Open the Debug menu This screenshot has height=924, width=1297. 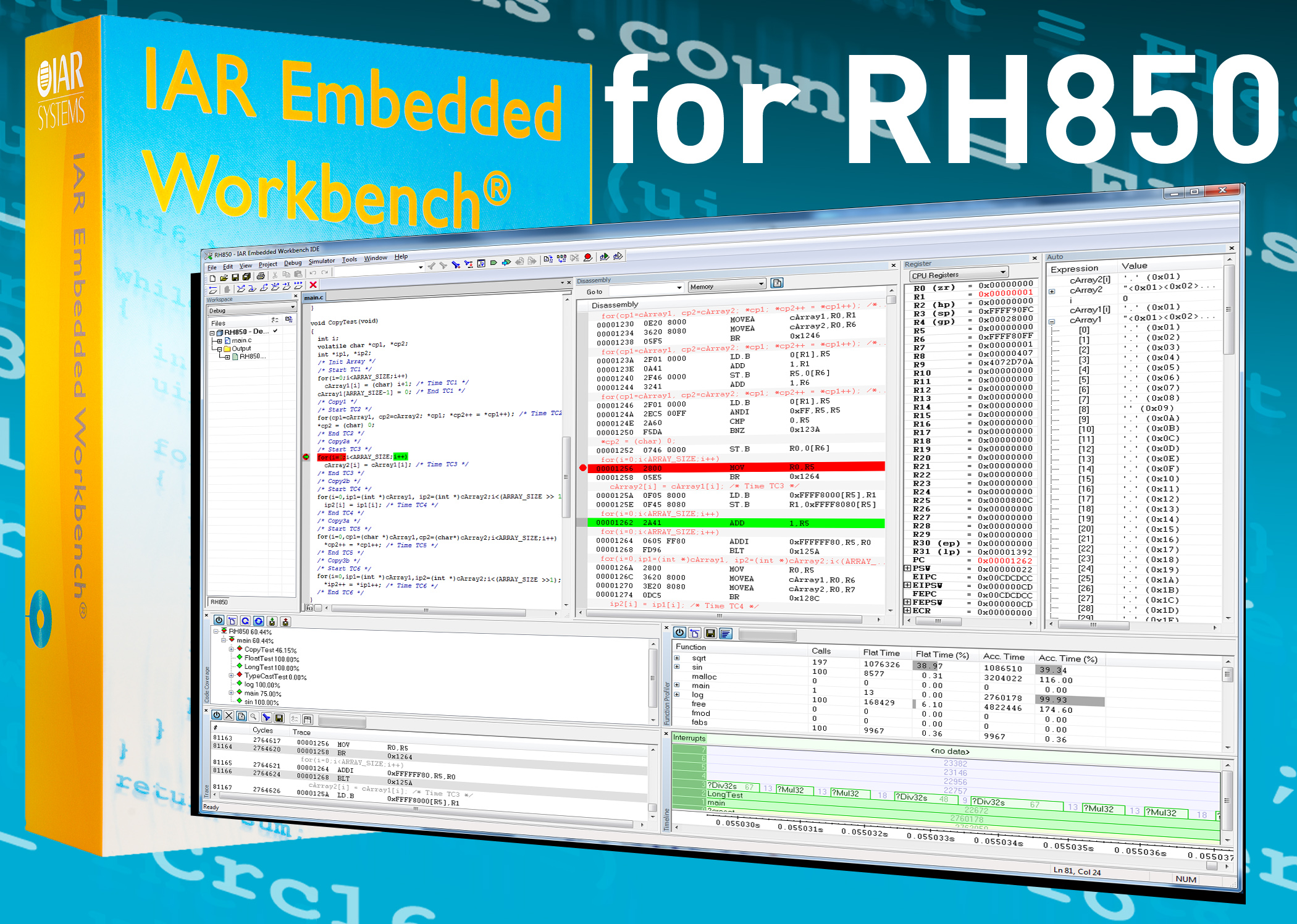click(293, 262)
